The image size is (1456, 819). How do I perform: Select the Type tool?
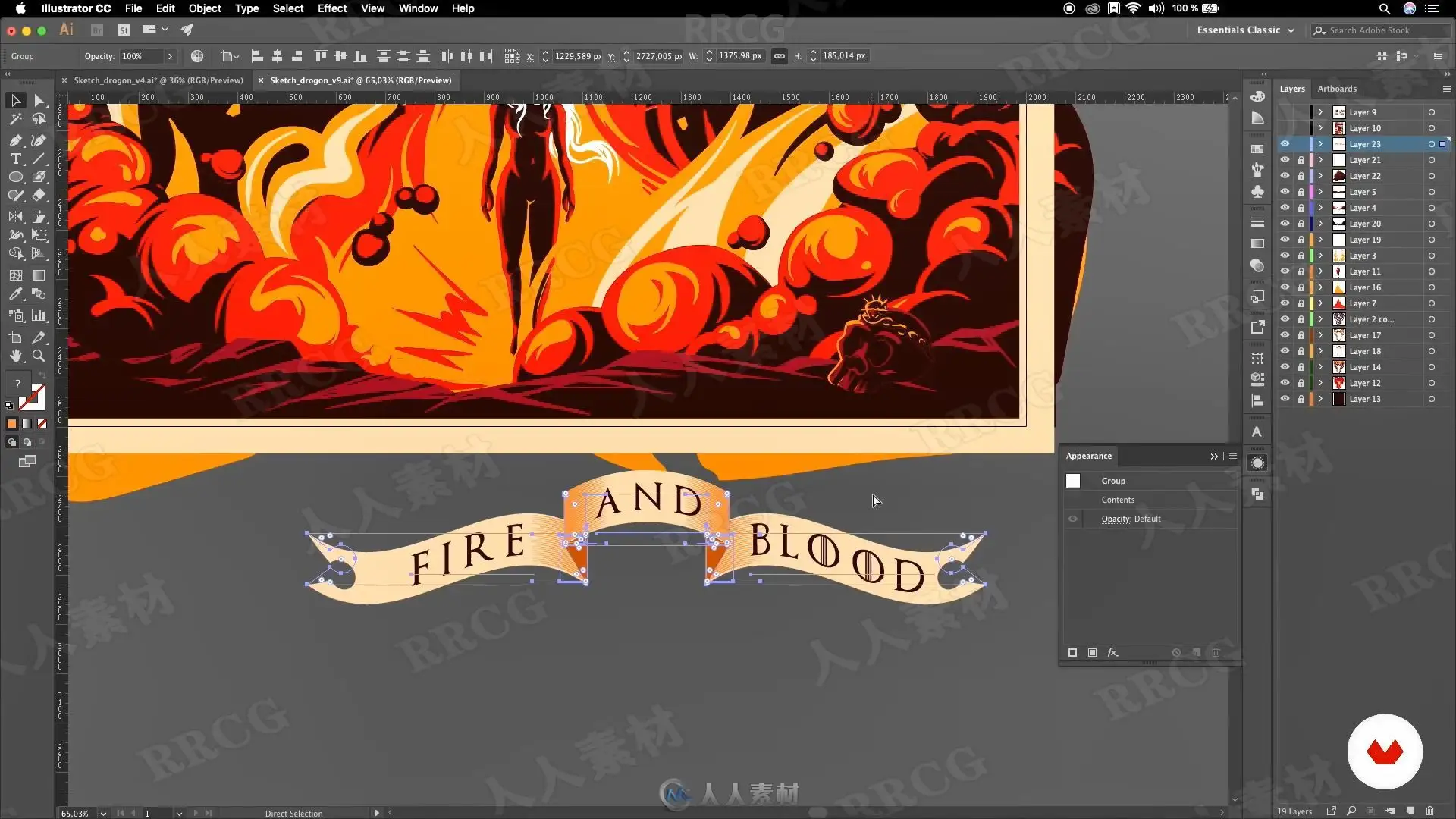[15, 159]
